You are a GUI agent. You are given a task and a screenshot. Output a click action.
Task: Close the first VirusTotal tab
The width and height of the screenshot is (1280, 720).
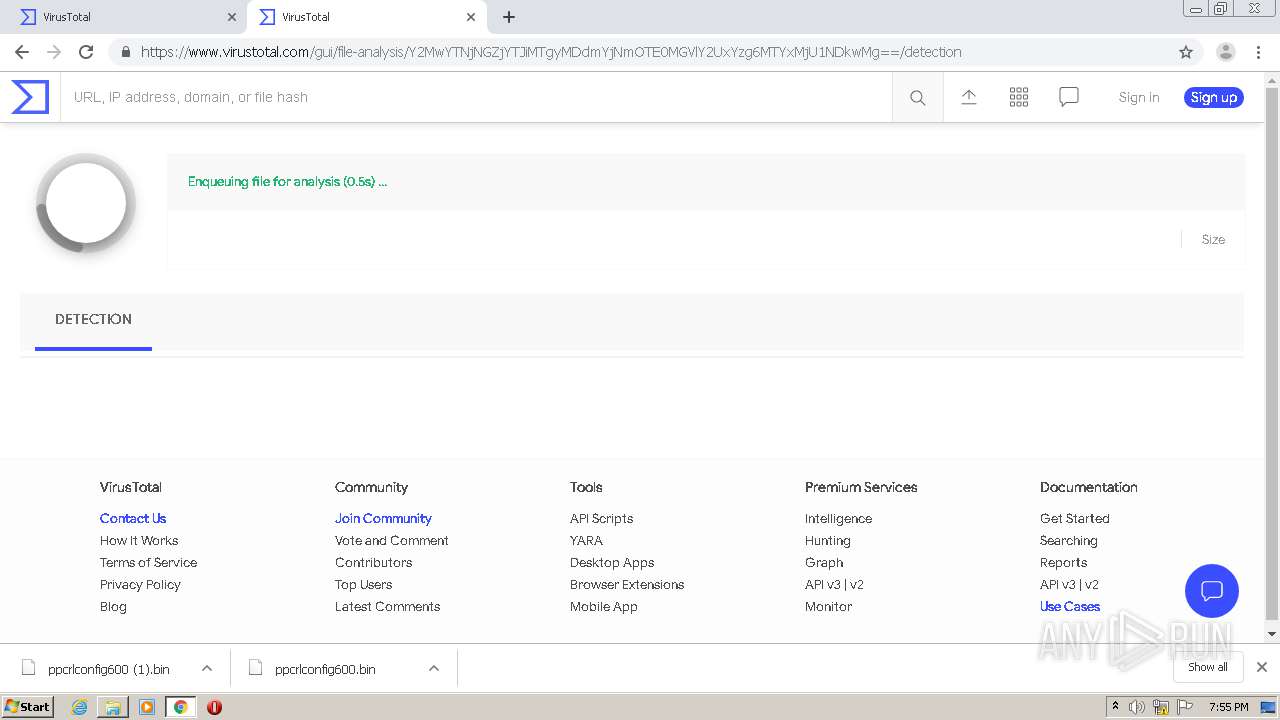coord(232,17)
